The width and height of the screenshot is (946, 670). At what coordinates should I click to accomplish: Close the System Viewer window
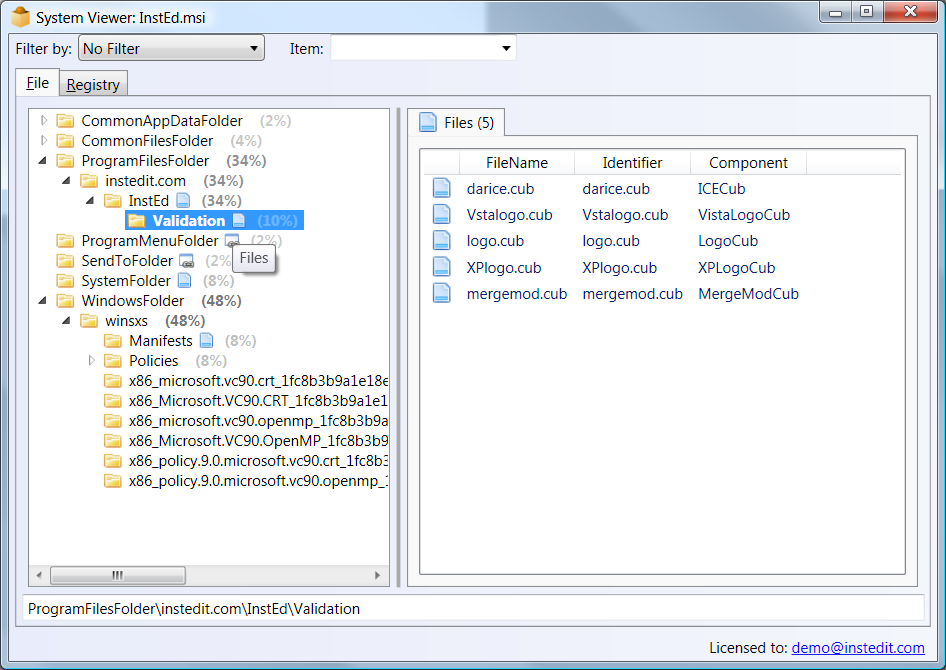(x=910, y=12)
